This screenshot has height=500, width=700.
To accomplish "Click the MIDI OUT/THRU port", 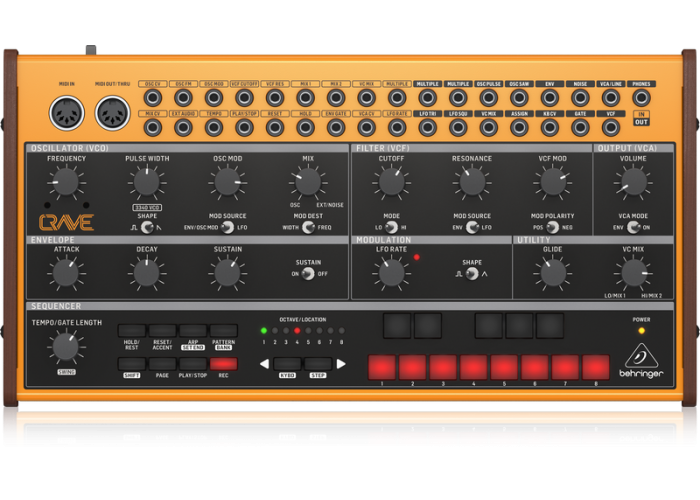I will click(x=112, y=113).
